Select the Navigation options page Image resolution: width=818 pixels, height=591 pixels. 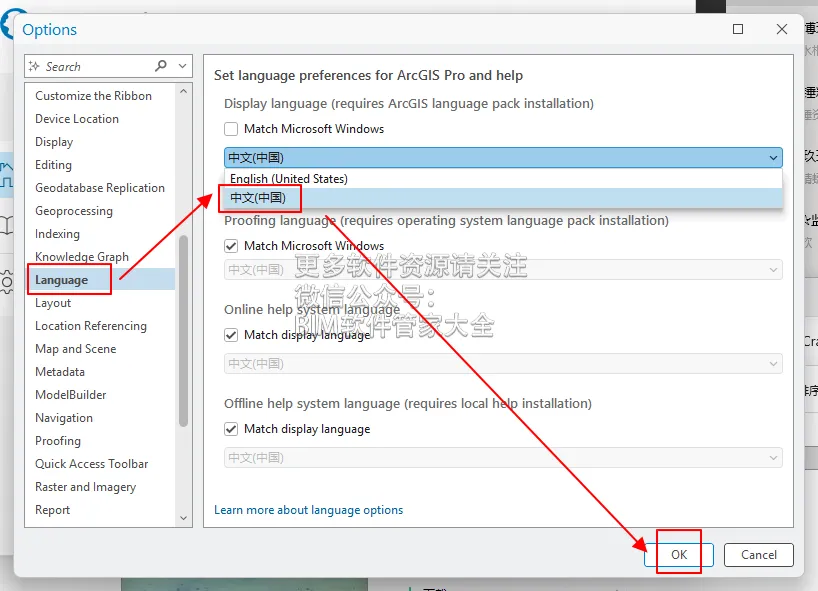[x=64, y=418]
